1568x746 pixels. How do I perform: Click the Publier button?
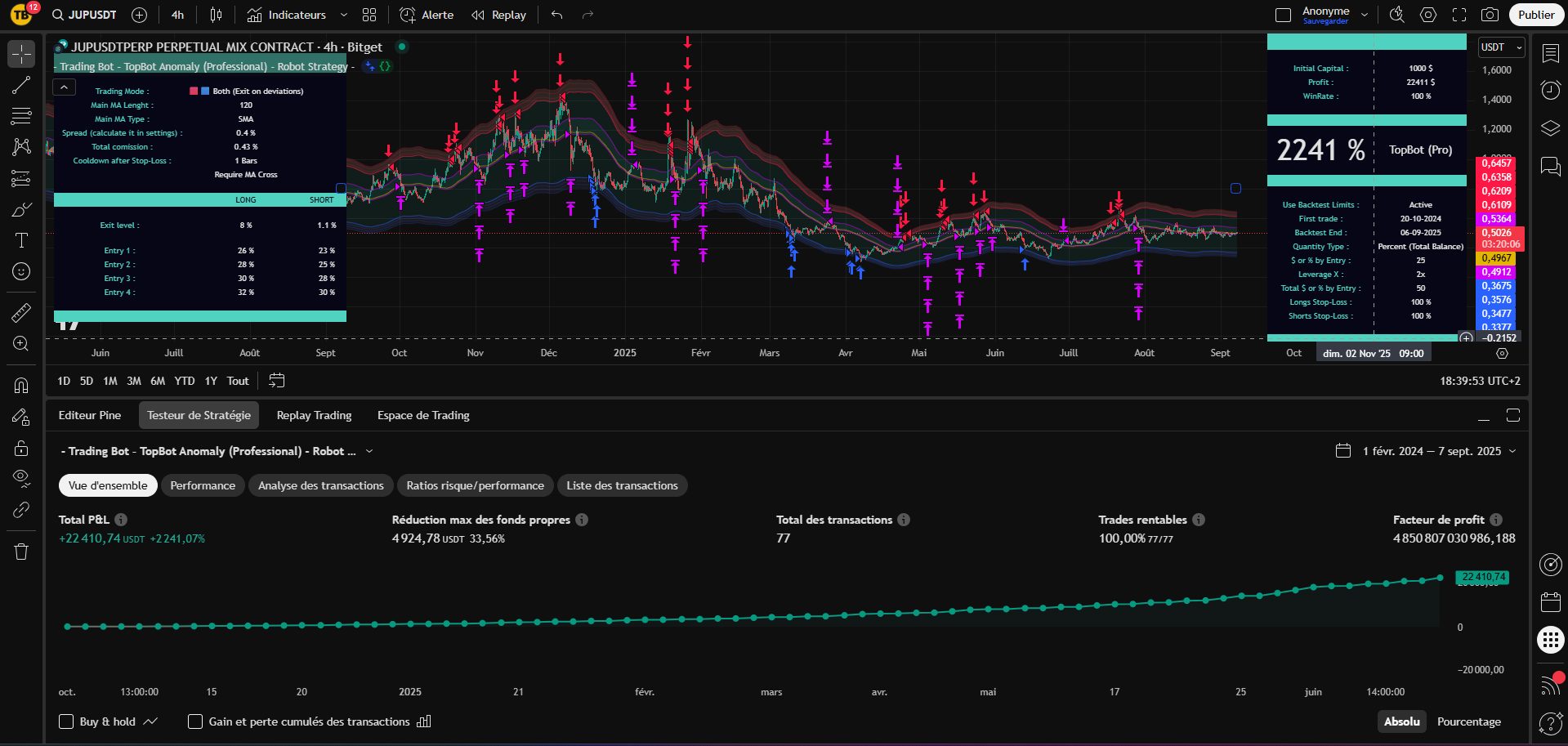coord(1535,15)
